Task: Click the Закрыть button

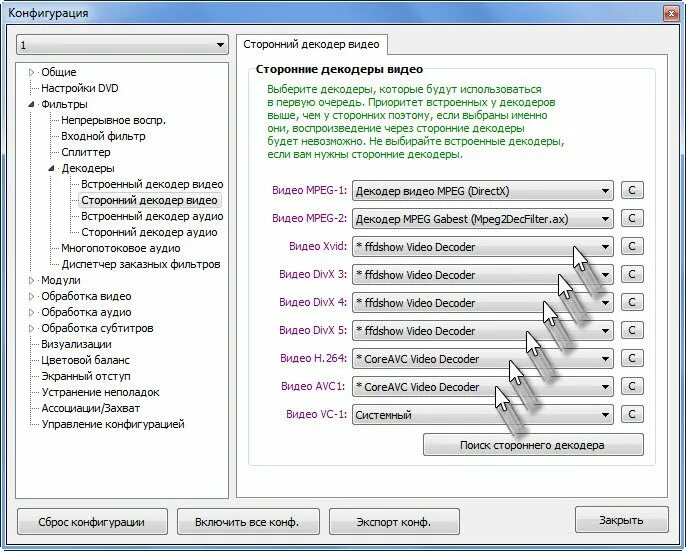Action: pos(622,520)
